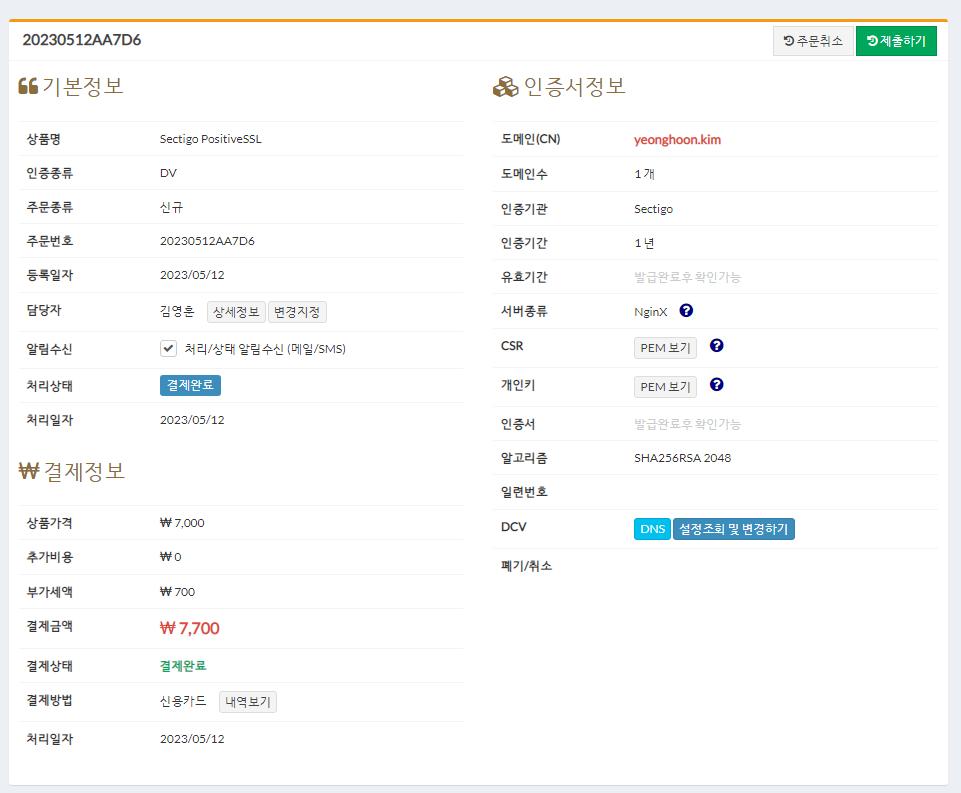Click the yeonghoon.kim domain link

click(x=677, y=140)
